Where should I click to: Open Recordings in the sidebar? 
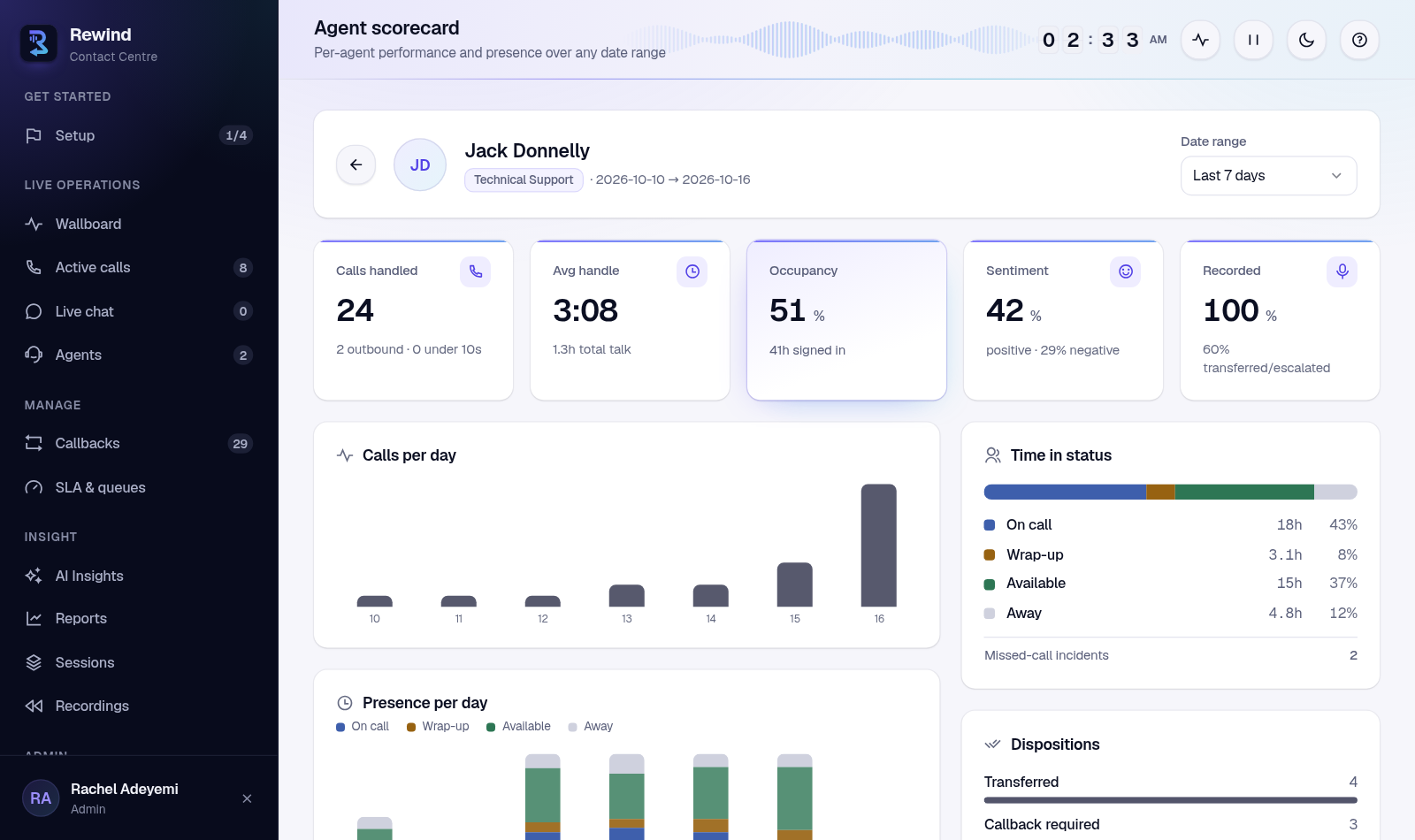(x=139, y=706)
